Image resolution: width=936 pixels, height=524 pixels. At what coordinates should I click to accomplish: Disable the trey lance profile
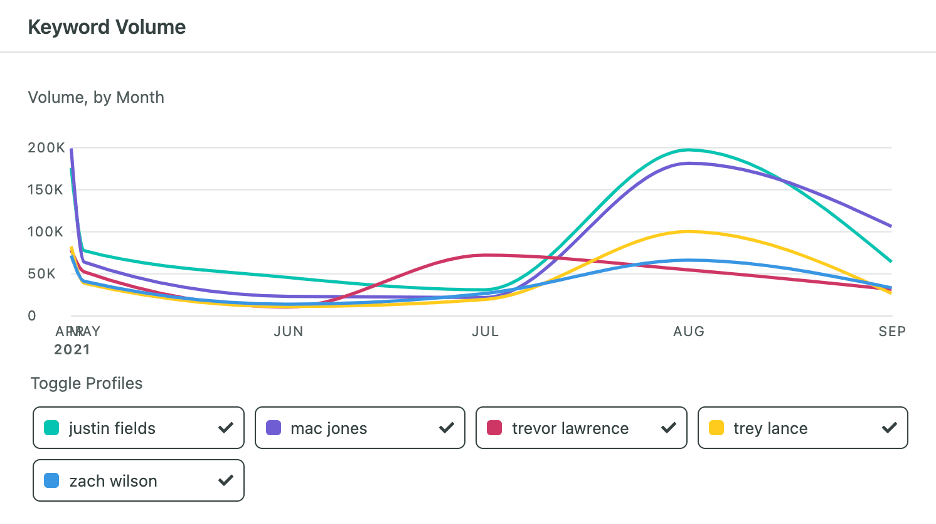point(802,428)
